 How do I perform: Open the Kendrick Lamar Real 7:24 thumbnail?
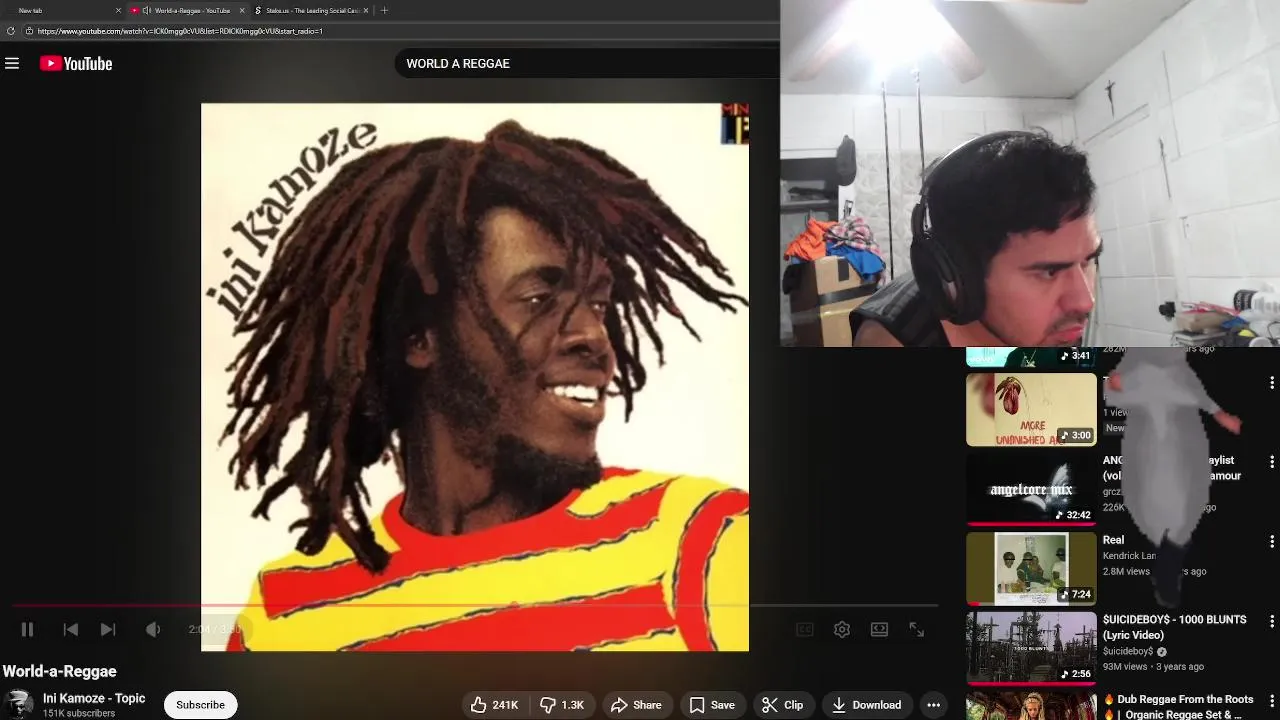[x=1031, y=569]
